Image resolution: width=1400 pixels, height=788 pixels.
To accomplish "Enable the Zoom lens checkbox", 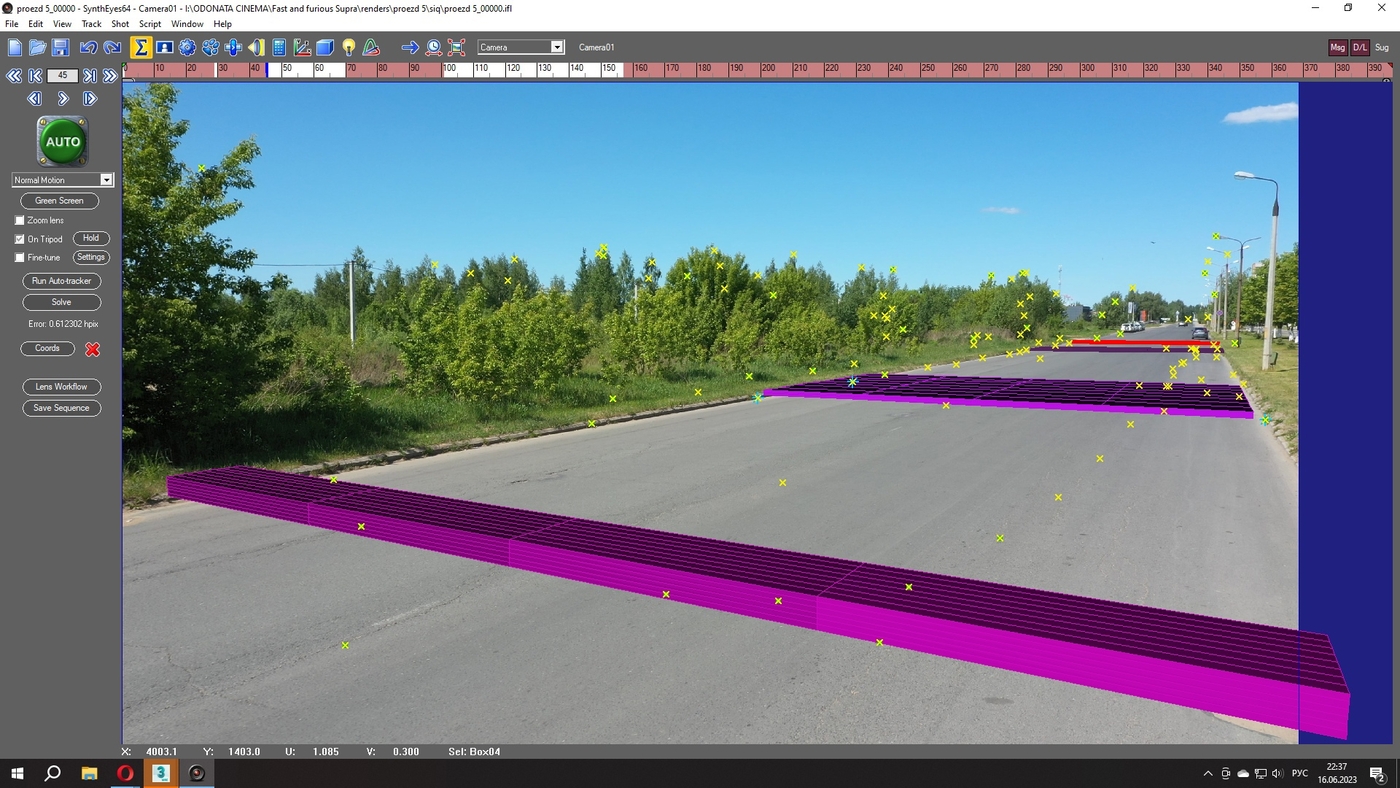I will click(x=19, y=220).
